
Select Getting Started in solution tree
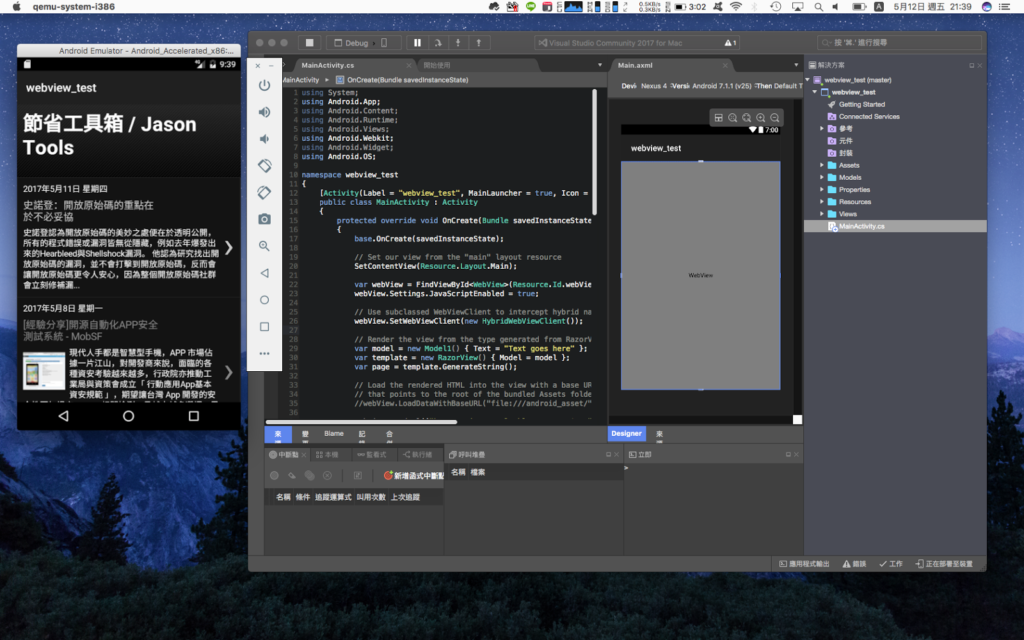pos(861,104)
